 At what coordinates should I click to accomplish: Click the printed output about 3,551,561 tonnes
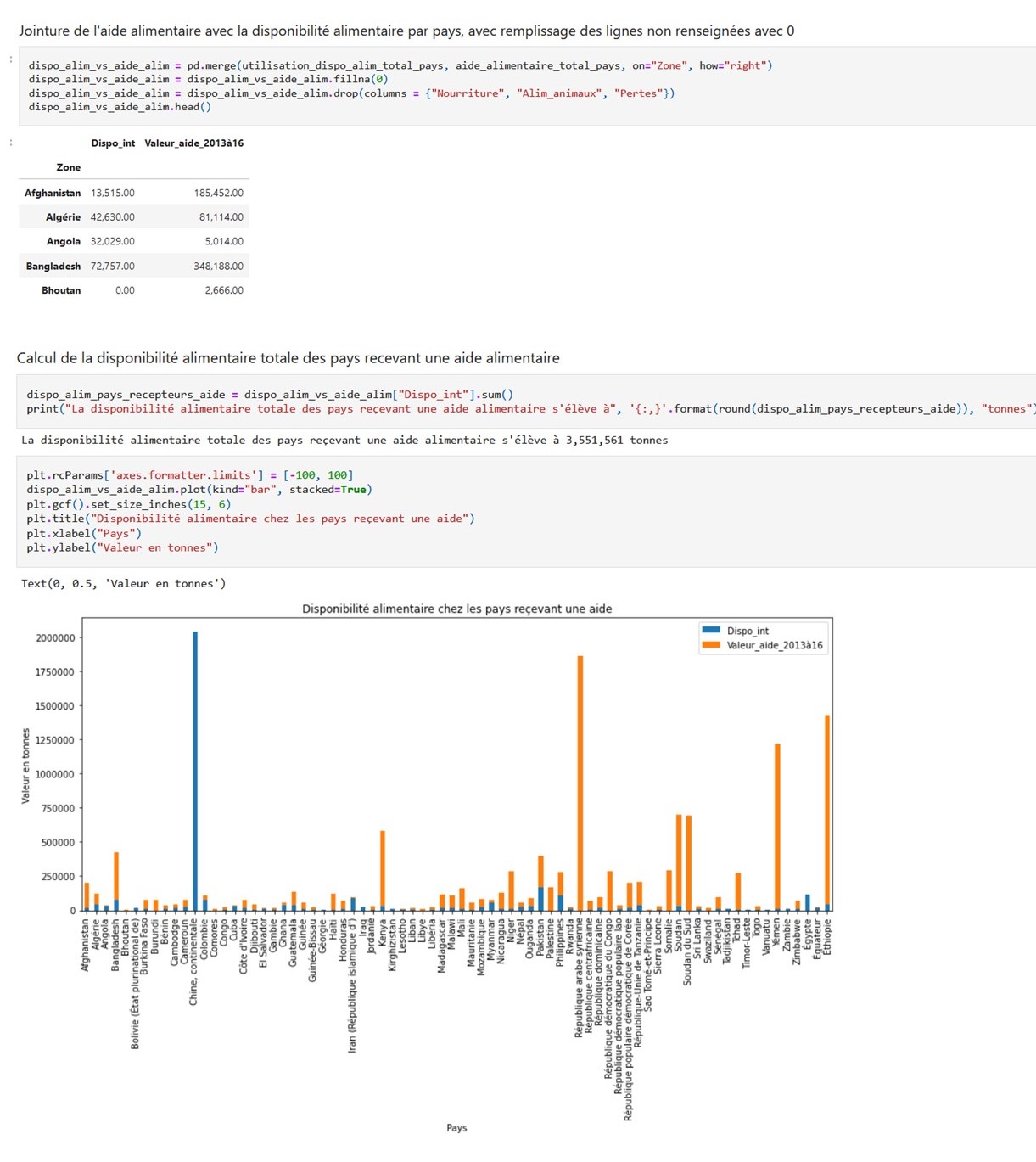[344, 441]
